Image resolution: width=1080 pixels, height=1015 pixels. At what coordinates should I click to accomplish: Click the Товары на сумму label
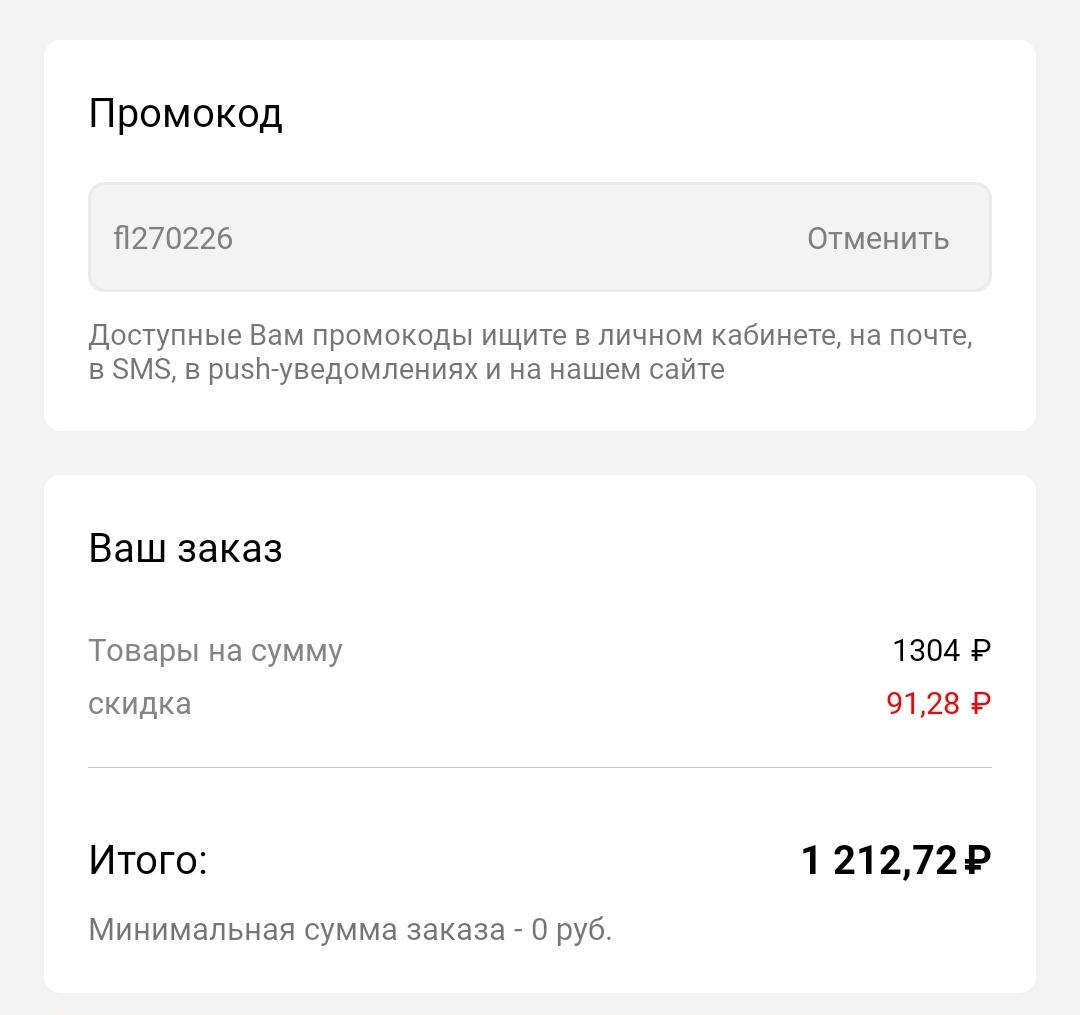pos(215,651)
